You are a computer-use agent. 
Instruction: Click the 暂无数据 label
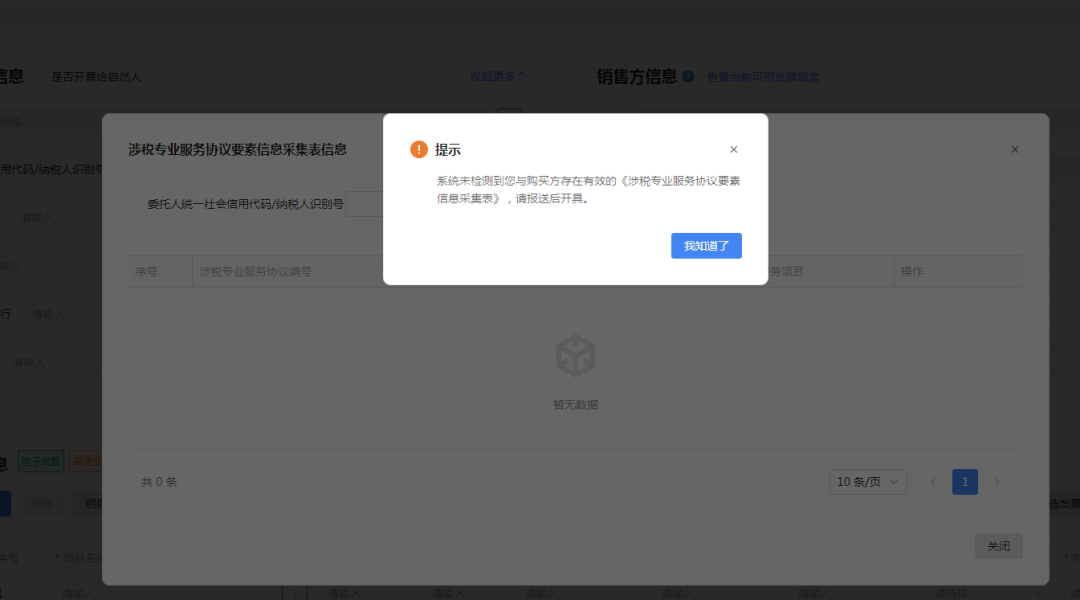pos(576,405)
